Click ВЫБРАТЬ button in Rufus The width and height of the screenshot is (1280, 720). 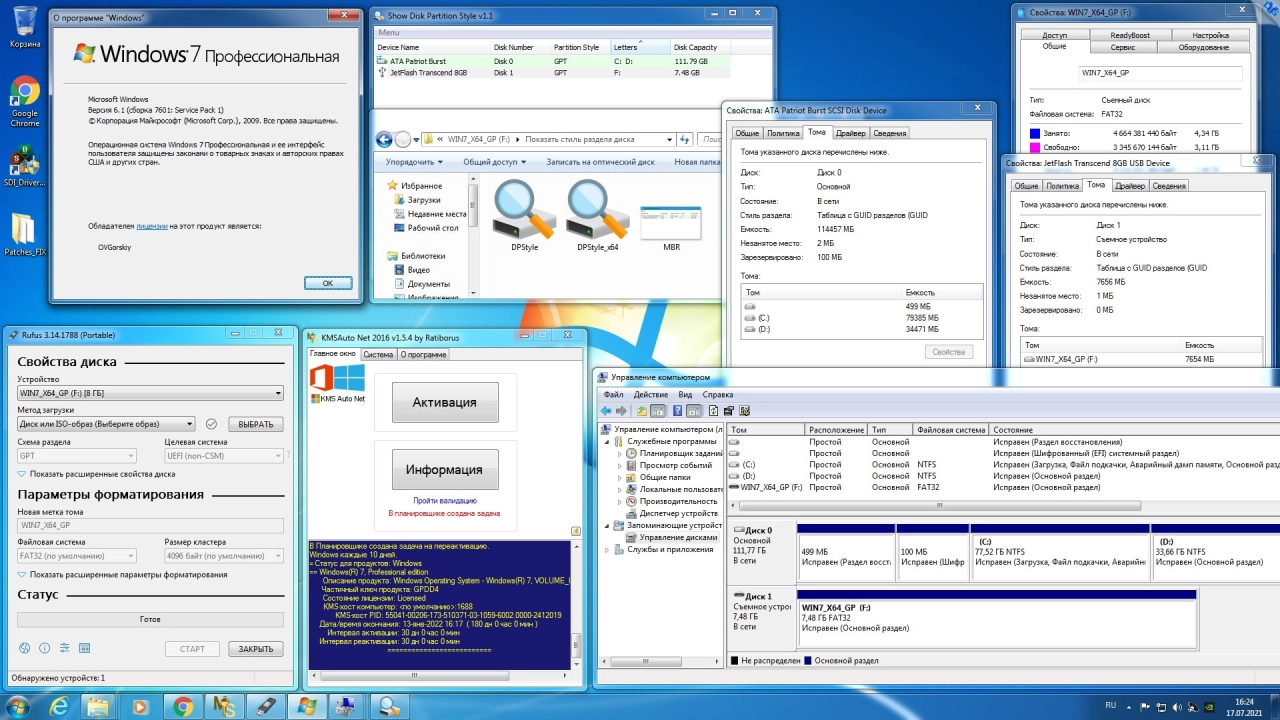pos(256,424)
